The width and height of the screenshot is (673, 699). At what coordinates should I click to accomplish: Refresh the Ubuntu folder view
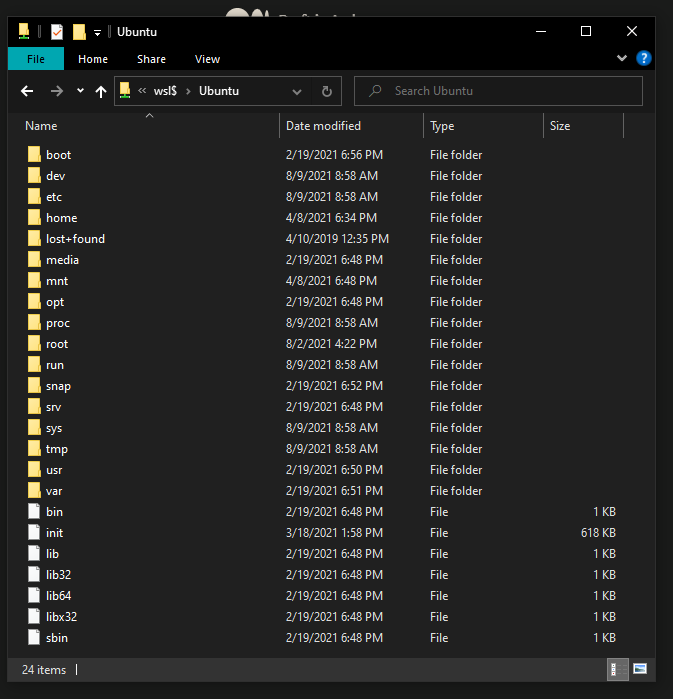327,91
